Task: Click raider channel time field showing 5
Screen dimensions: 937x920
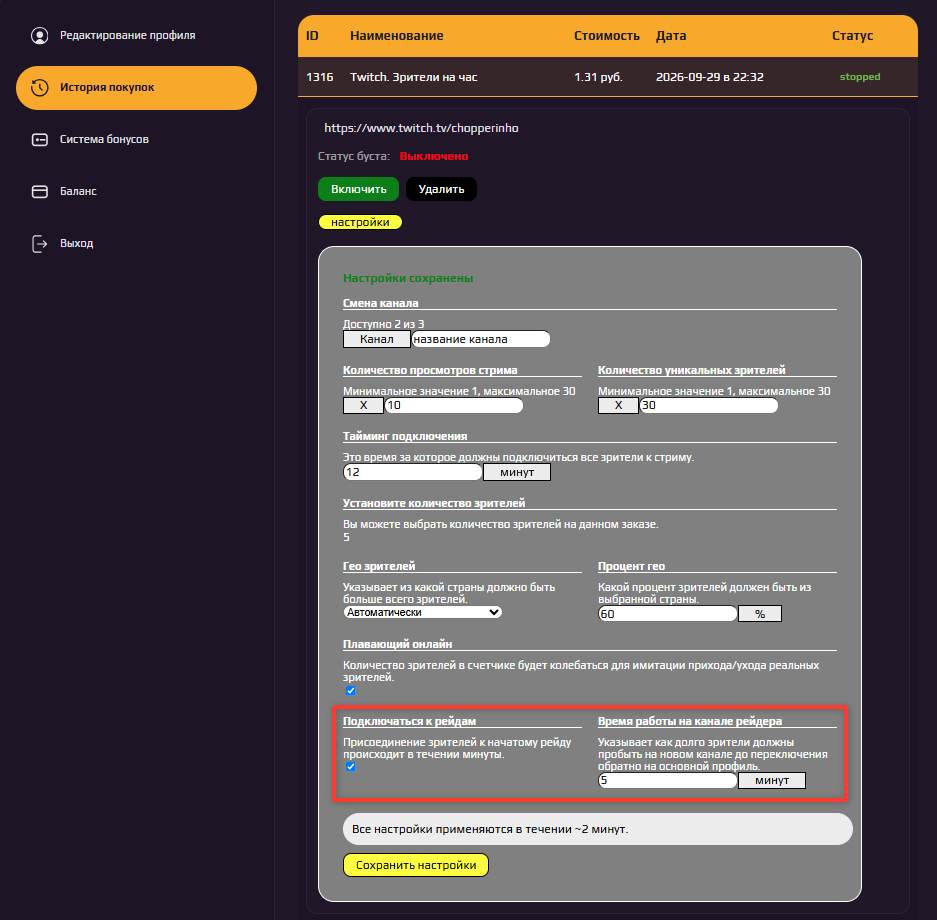Action: pos(667,780)
